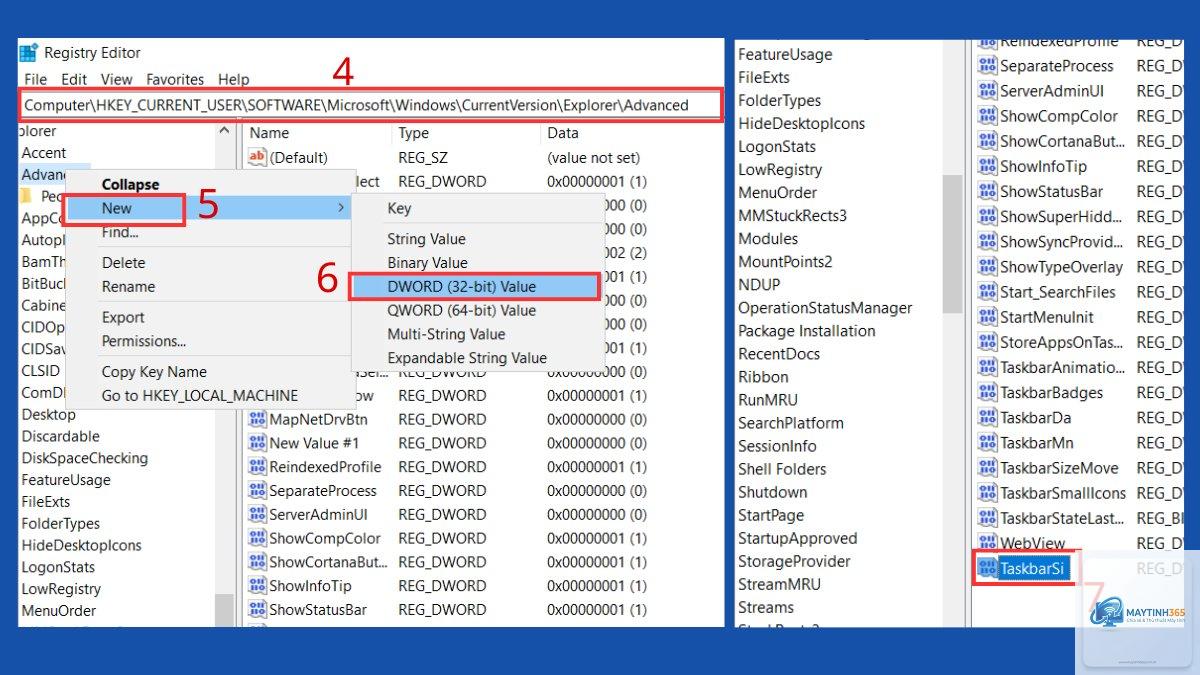Click the MapNetDrvBtn DWORD icon
Image resolution: width=1200 pixels, height=675 pixels.
257,419
